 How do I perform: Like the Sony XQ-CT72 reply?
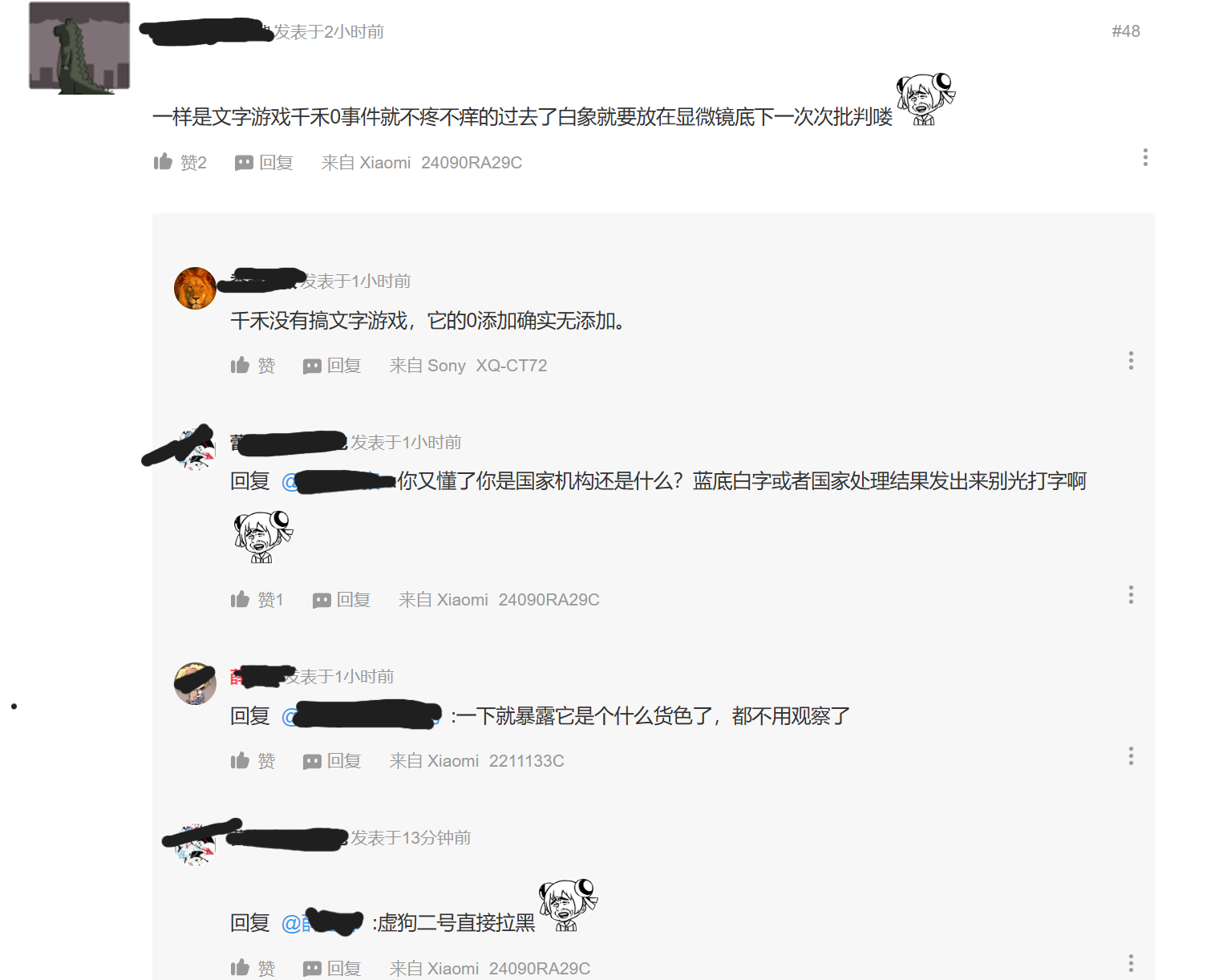(x=253, y=366)
